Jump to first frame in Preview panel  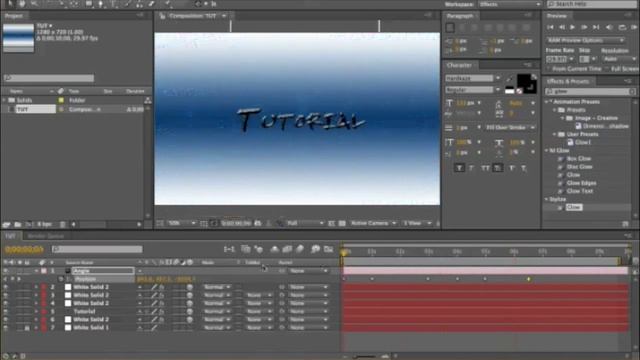pos(551,27)
